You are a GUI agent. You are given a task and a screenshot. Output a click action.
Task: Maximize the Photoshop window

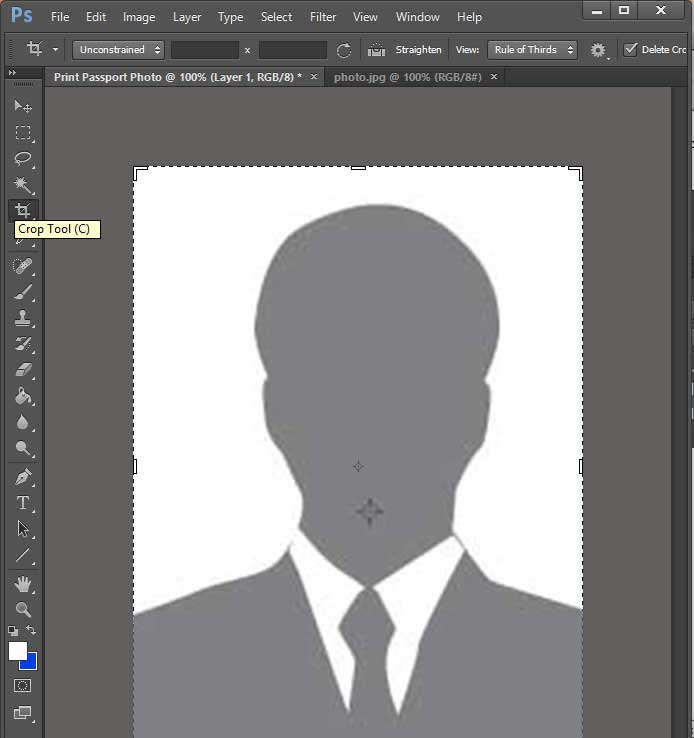tap(624, 10)
